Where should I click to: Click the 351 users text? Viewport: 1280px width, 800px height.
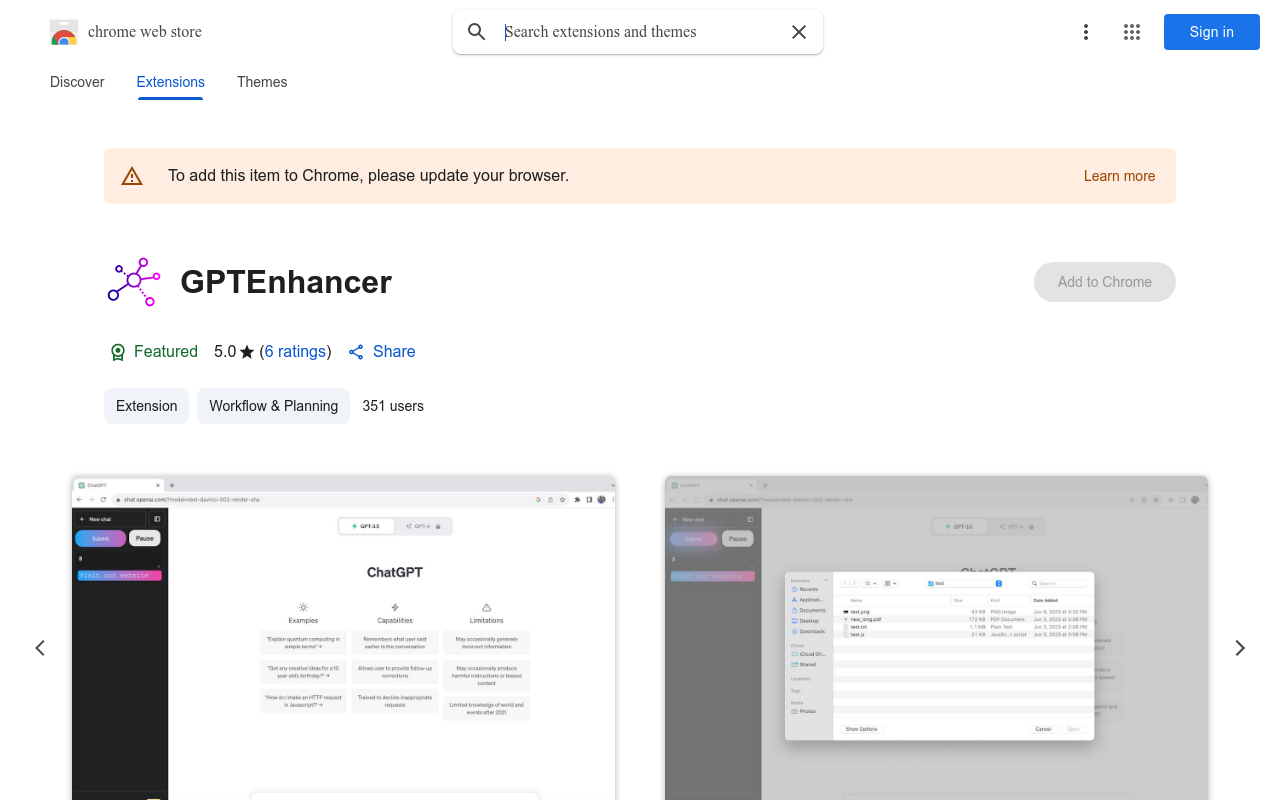point(393,406)
